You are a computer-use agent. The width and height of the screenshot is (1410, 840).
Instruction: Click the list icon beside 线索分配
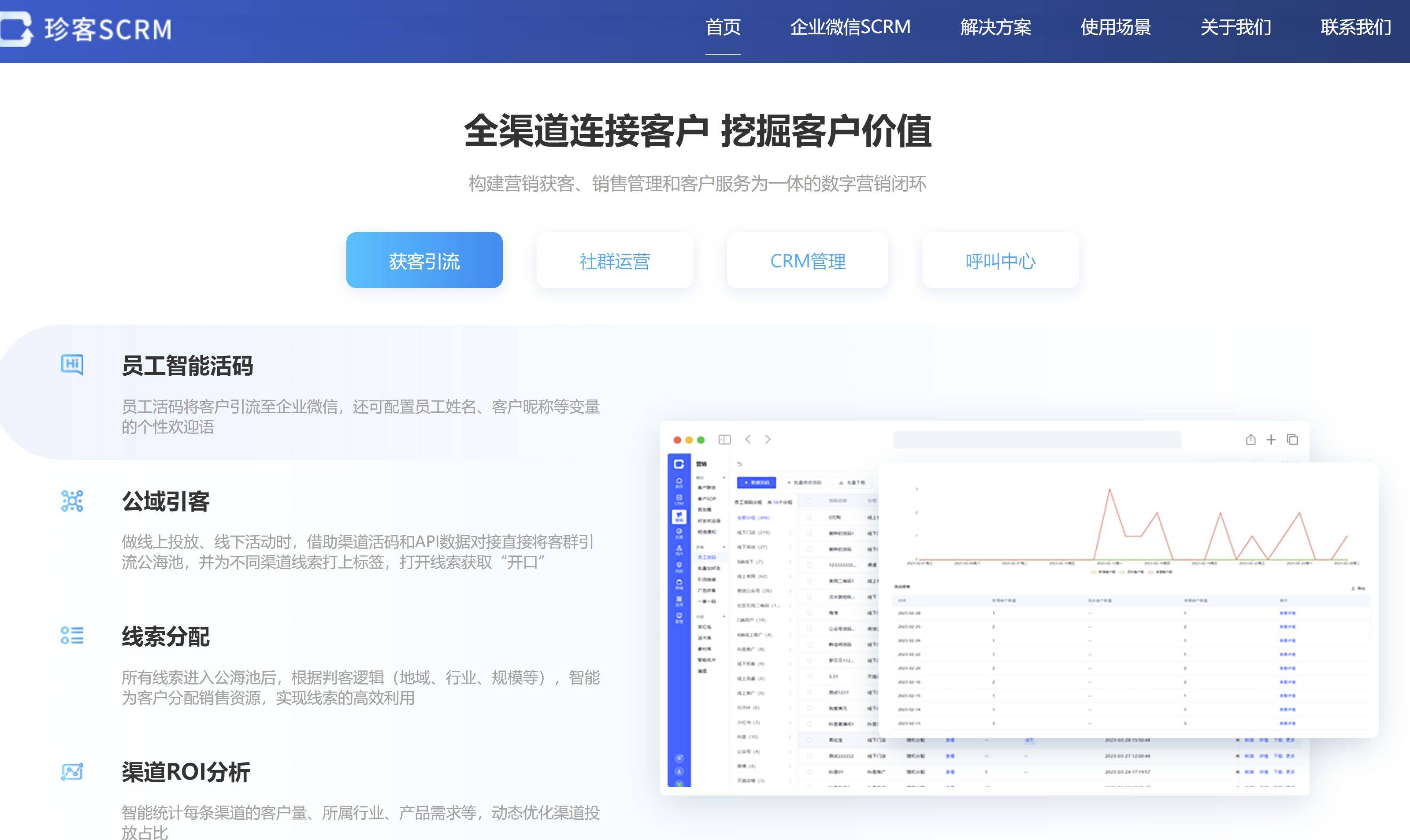[72, 635]
